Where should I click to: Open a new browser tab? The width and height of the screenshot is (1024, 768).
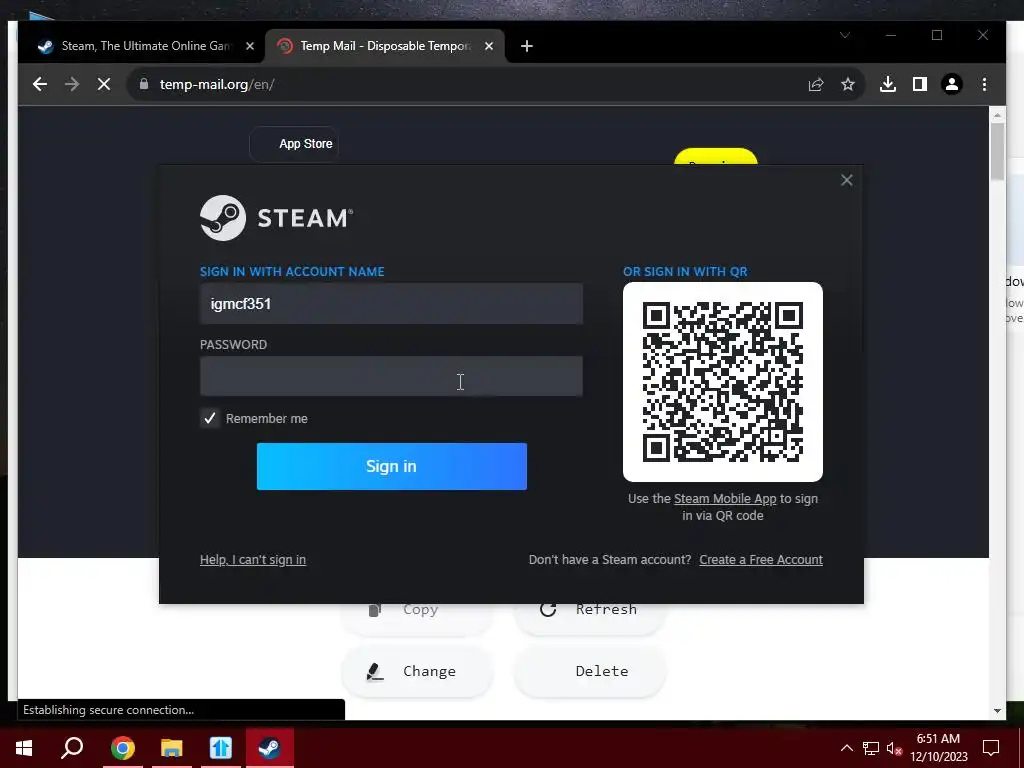tap(527, 46)
